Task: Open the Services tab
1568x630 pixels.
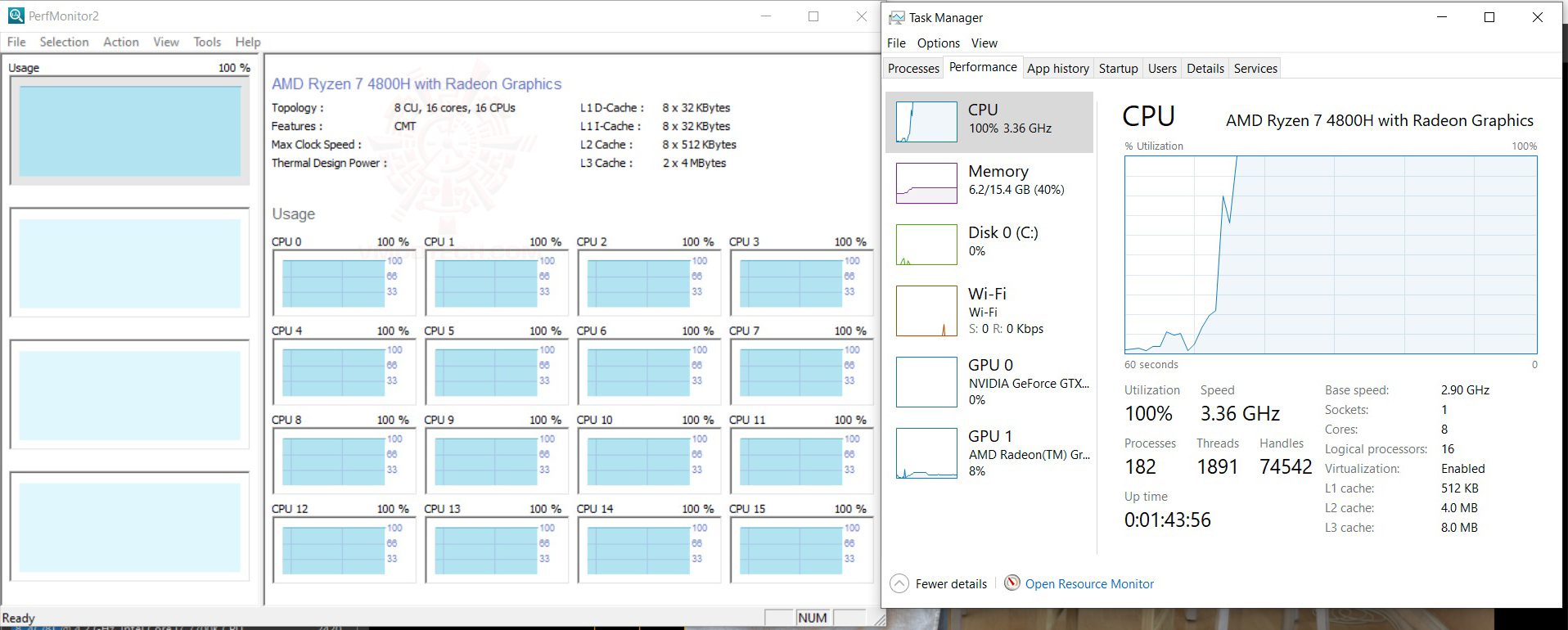Action: click(1255, 69)
